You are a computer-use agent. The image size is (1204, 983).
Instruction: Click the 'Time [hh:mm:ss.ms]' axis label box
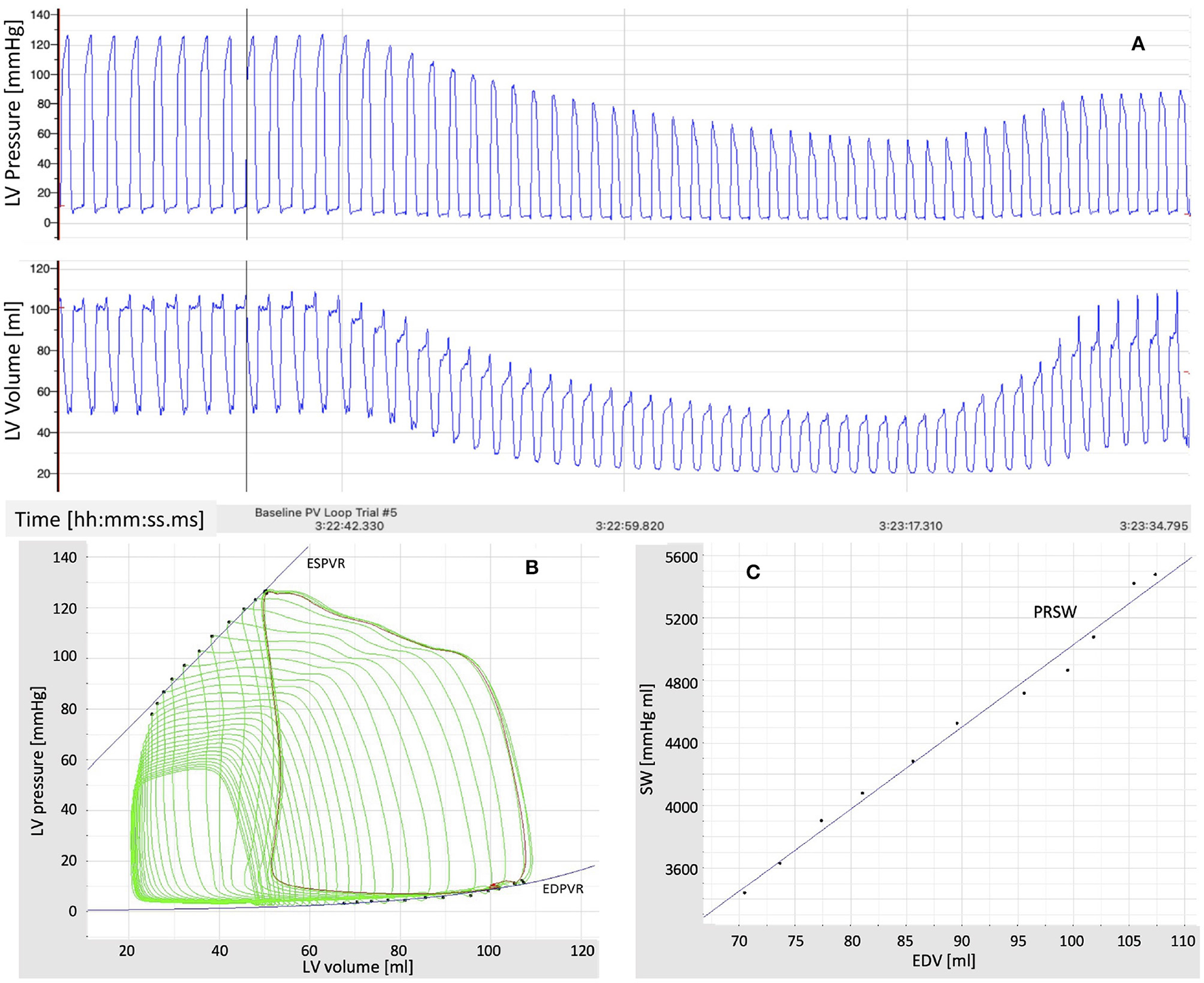109,520
